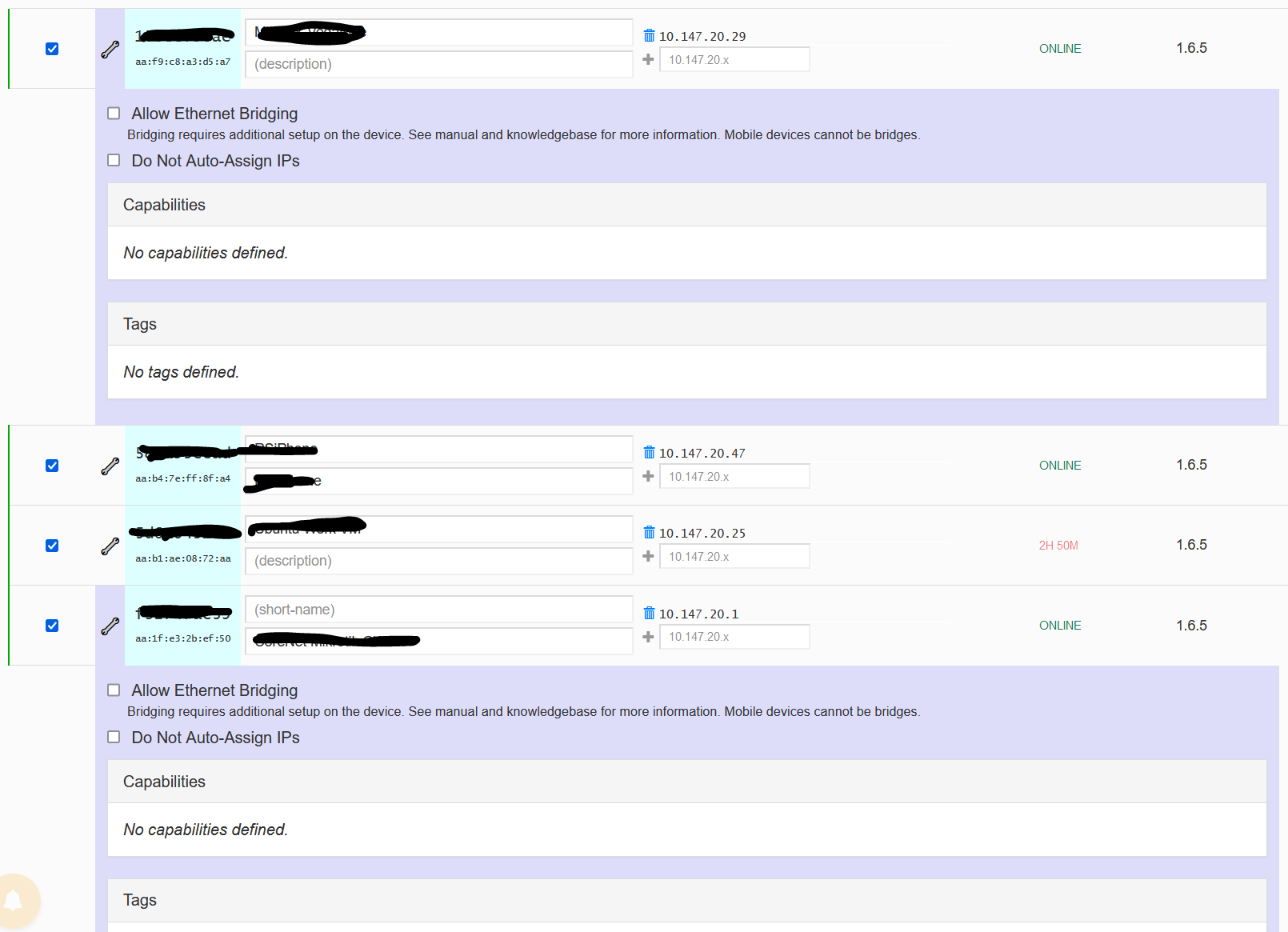Screen dimensions: 1288x932
Task: Open wrench settings for the iPhone member
Action: [110, 465]
